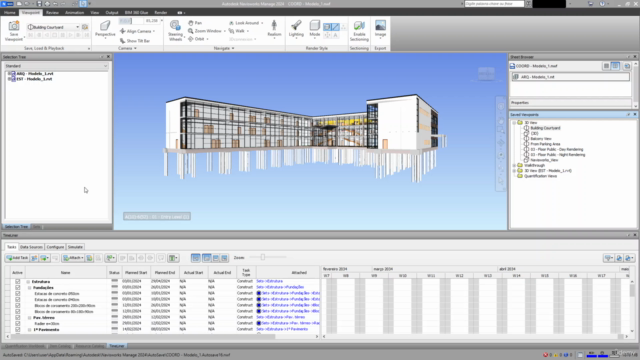This screenshot has height=360, width=640.
Task: Toggle Active checkbox for Estacas de concreto Ø40cm
Action: click(x=18, y=300)
